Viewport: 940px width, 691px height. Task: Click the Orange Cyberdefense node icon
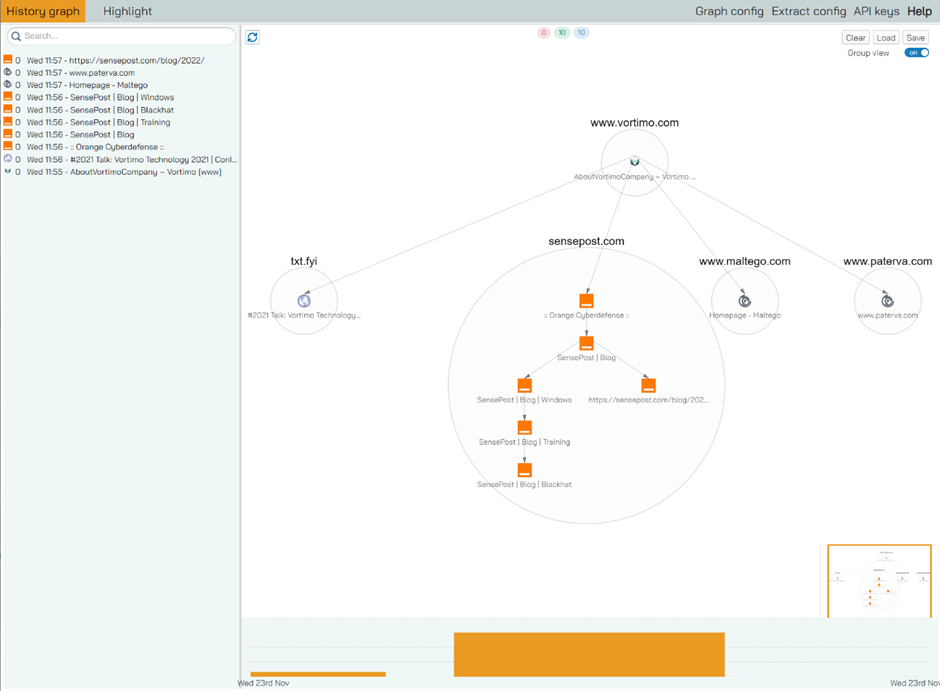tap(586, 300)
